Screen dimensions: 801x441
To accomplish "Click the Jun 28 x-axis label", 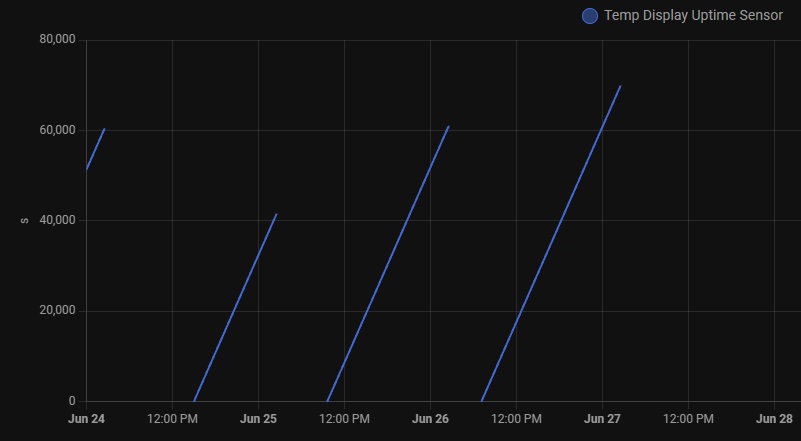I will coord(774,419).
